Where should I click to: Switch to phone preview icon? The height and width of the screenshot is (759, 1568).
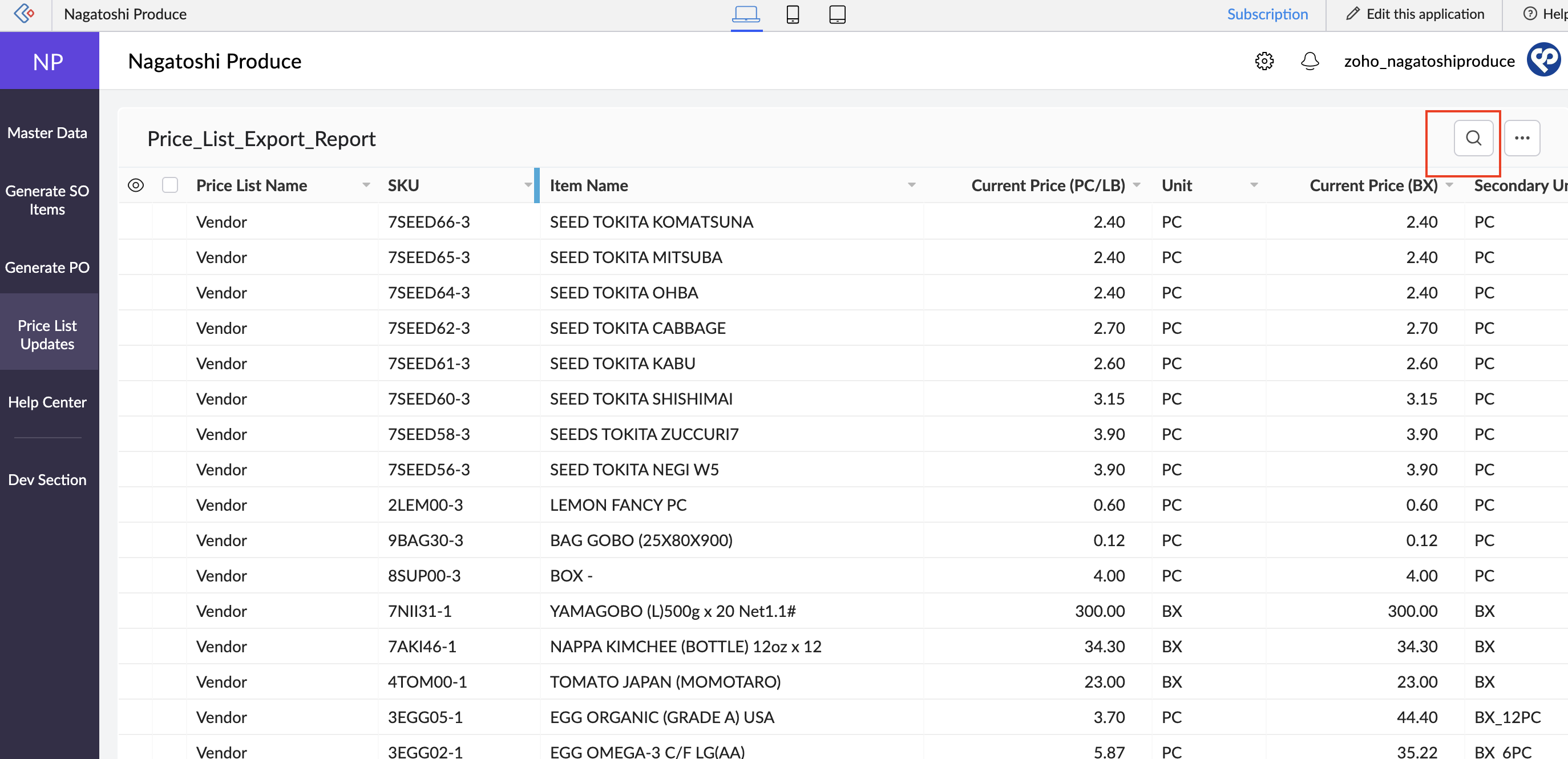click(792, 14)
